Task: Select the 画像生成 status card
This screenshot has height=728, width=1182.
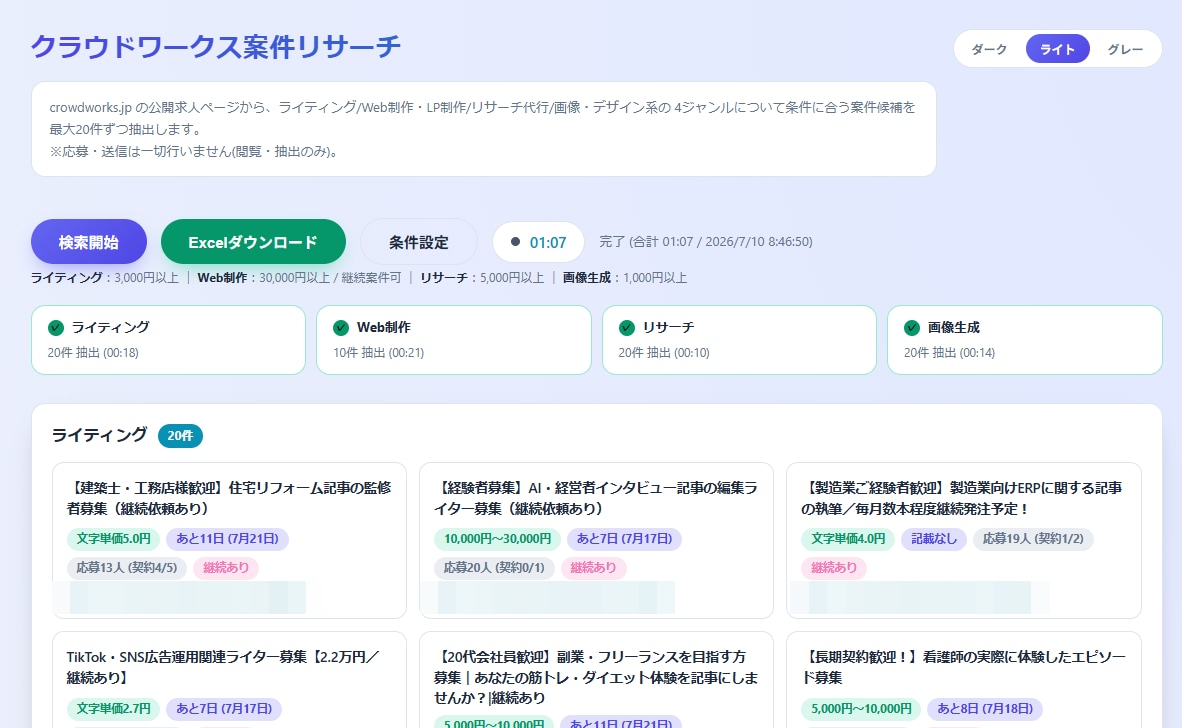Action: [1025, 340]
